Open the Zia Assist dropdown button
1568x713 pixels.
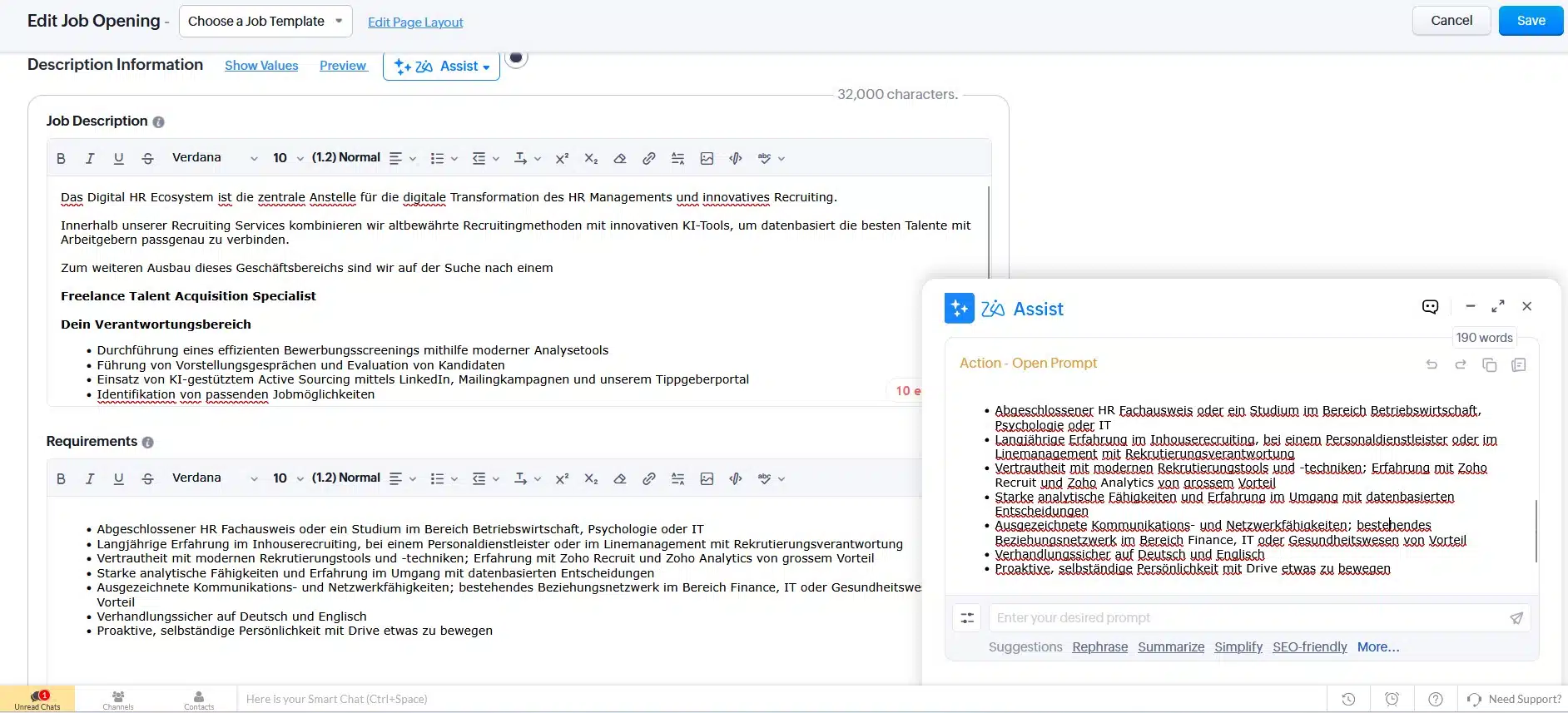pyautogui.click(x=441, y=67)
